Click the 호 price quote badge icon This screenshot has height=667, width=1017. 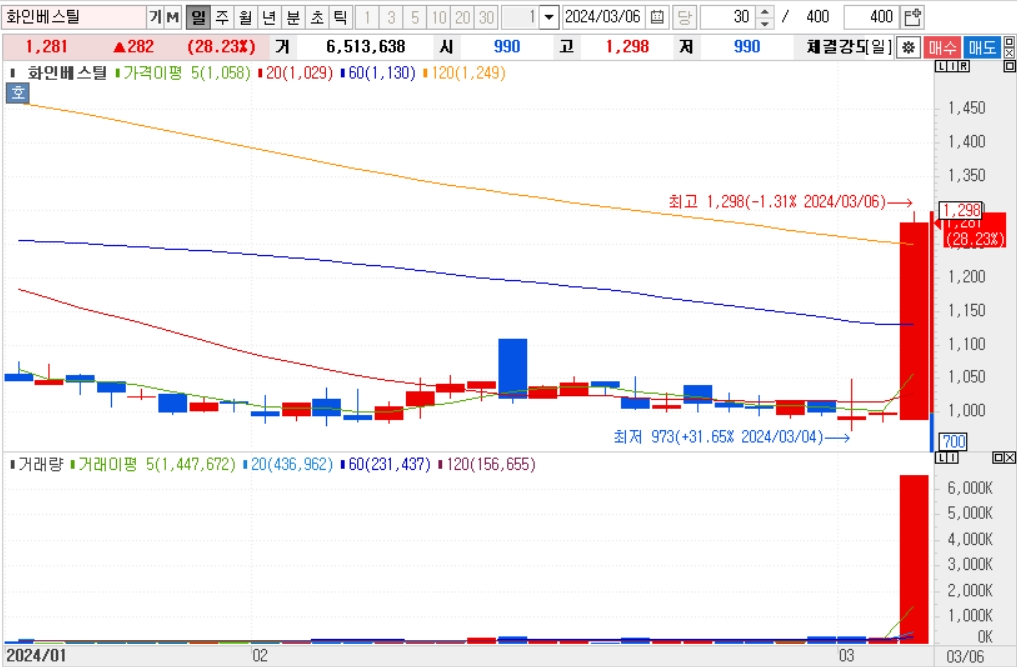(x=17, y=93)
